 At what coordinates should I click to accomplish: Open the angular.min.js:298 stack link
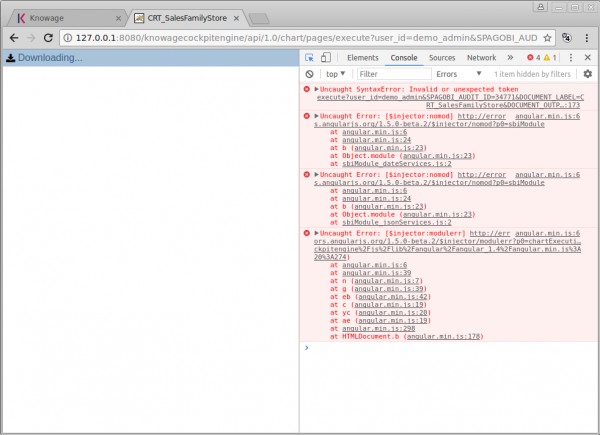(x=378, y=329)
